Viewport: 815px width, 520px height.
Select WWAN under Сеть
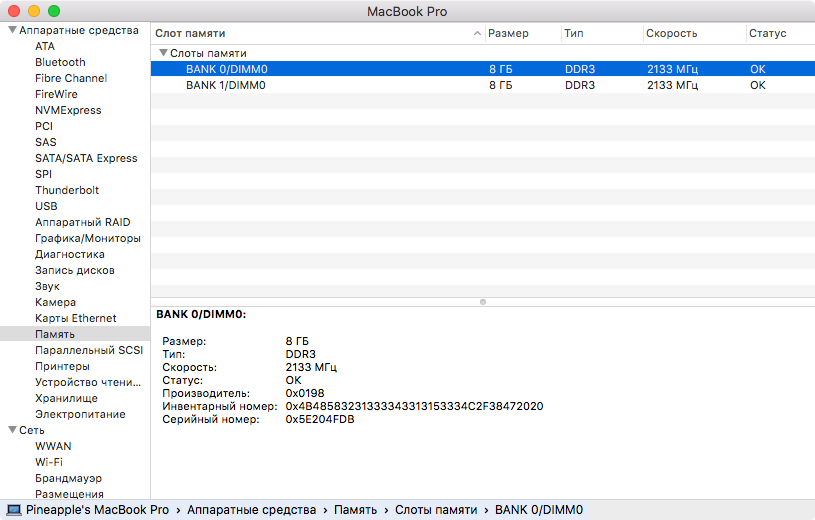coord(53,446)
